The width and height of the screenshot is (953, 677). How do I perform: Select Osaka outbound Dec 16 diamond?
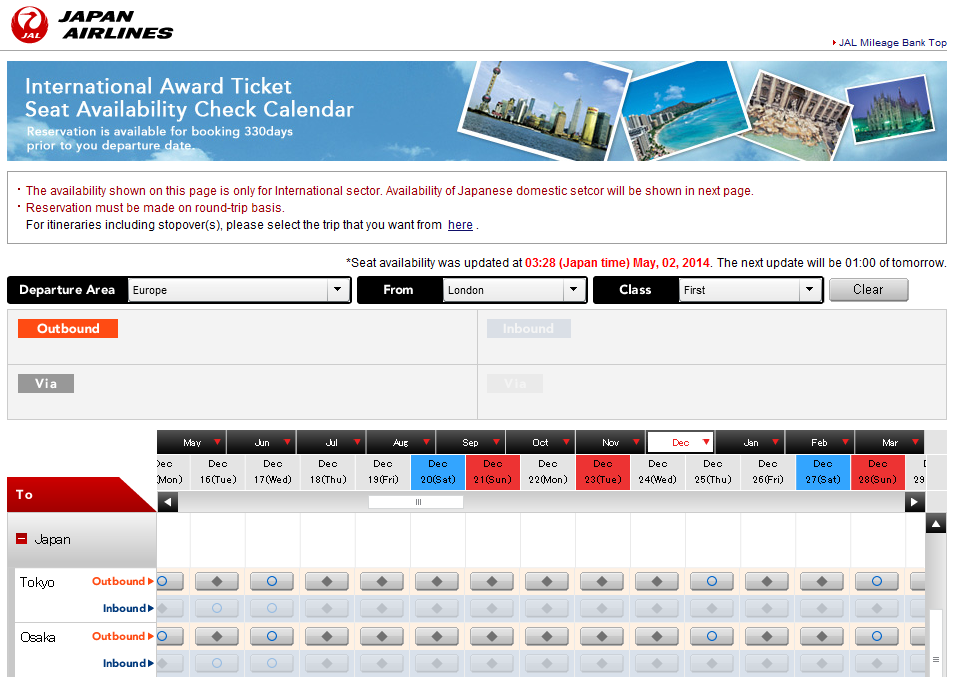click(217, 636)
